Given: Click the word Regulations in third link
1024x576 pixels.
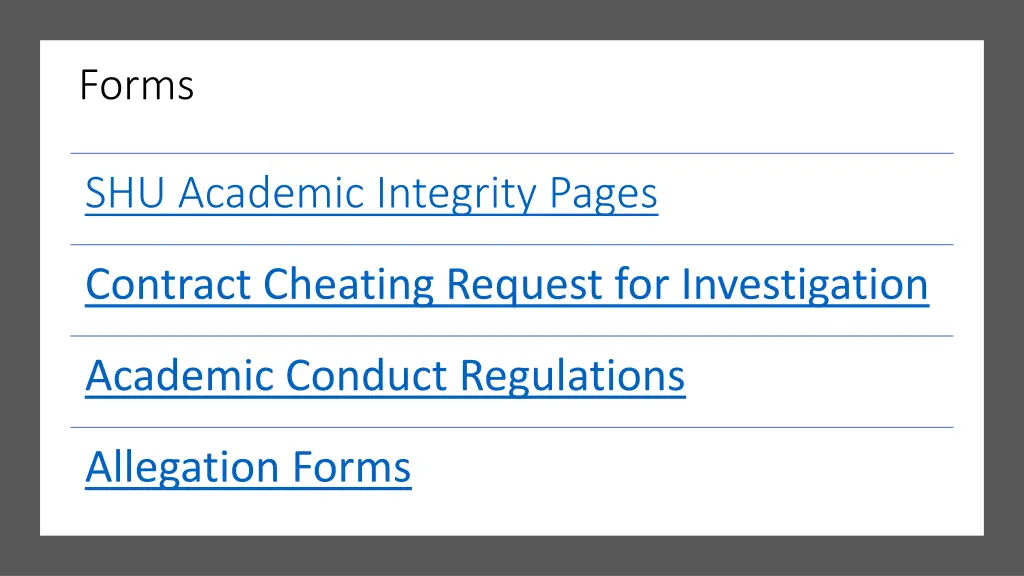Looking at the screenshot, I should tap(573, 376).
